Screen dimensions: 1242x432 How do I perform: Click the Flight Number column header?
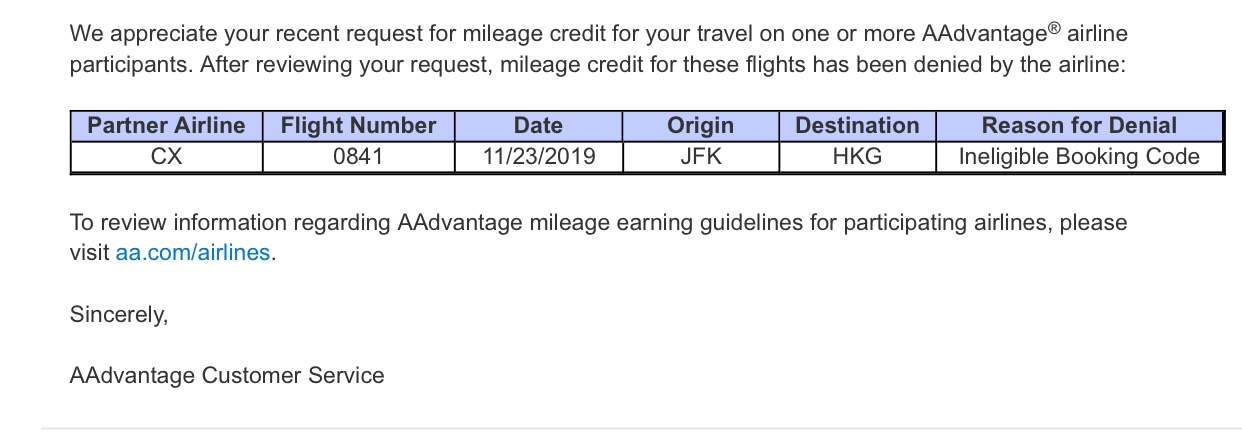click(358, 126)
